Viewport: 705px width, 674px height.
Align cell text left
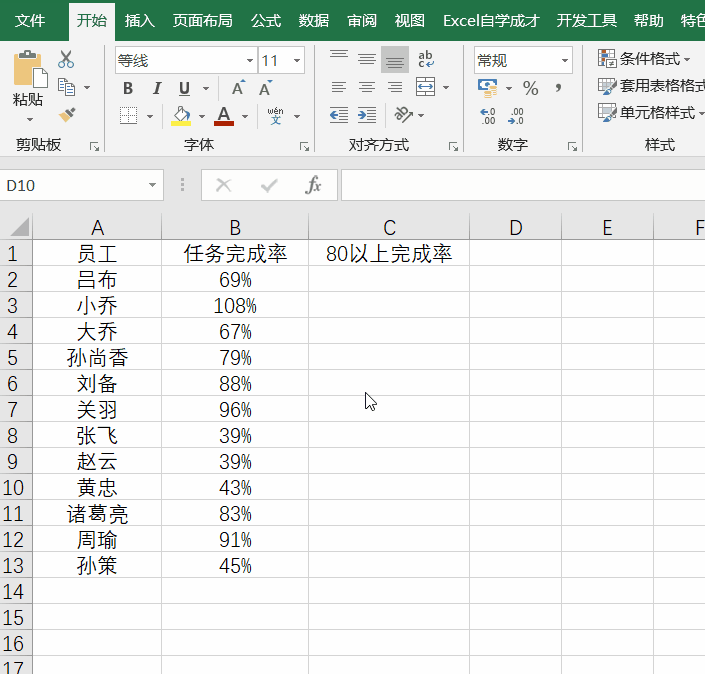339,87
